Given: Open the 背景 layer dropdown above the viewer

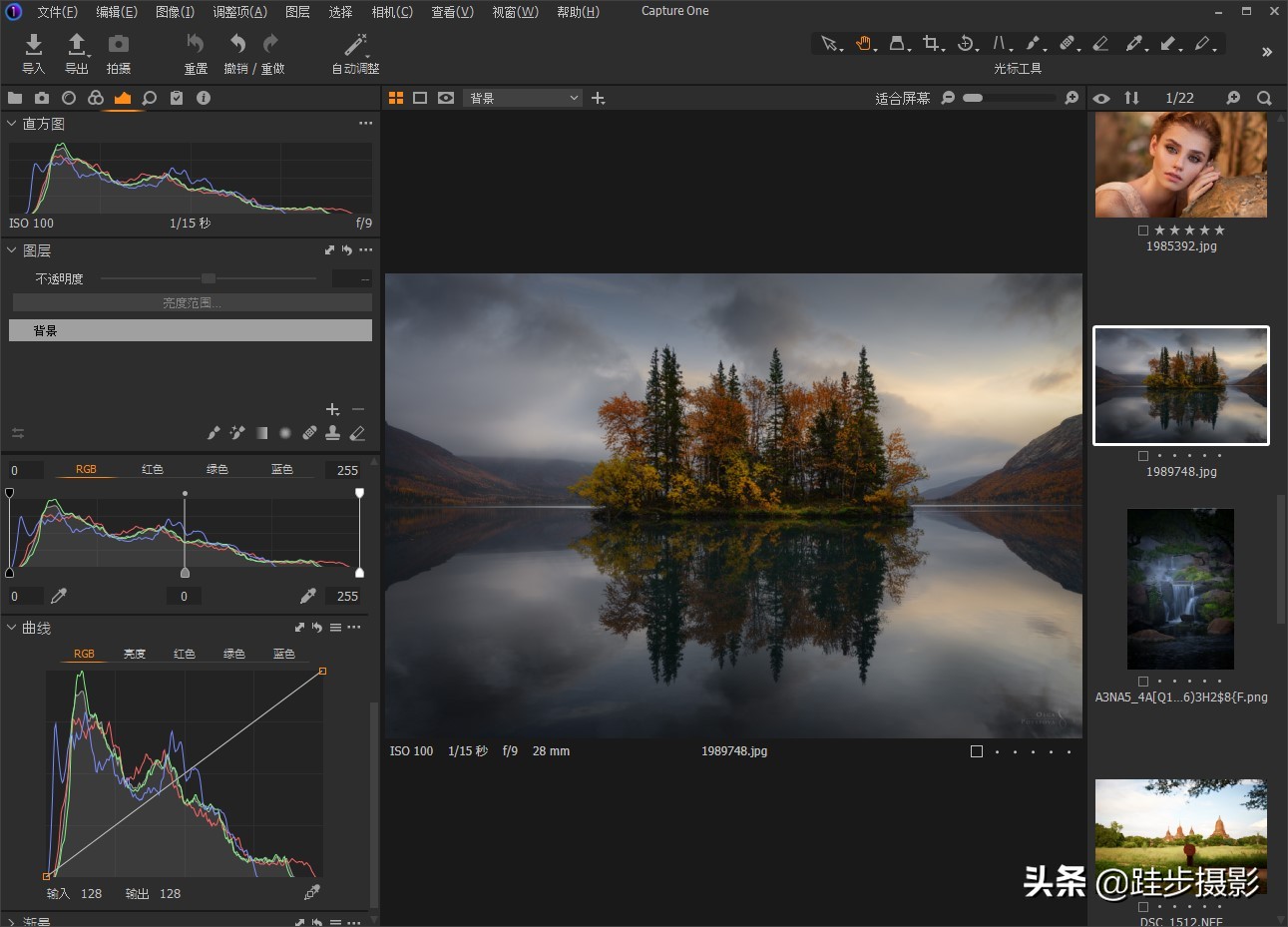Looking at the screenshot, I should point(523,98).
